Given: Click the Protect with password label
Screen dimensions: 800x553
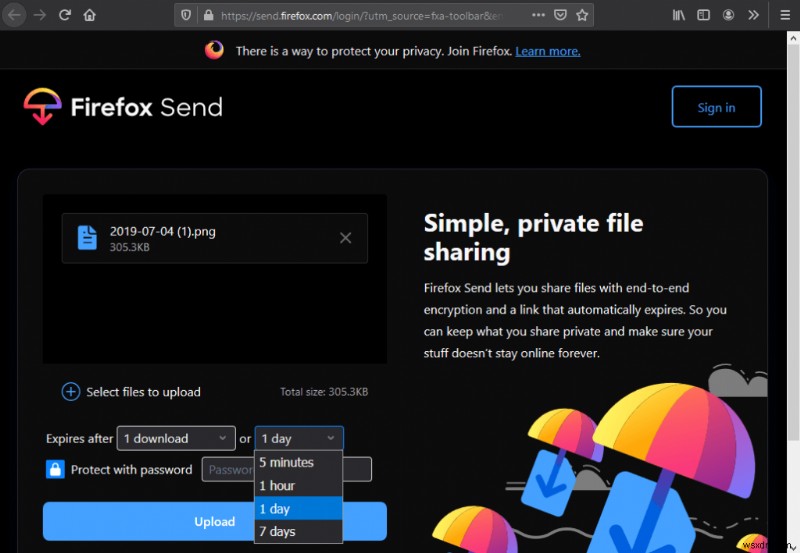Looking at the screenshot, I should (x=132, y=470).
